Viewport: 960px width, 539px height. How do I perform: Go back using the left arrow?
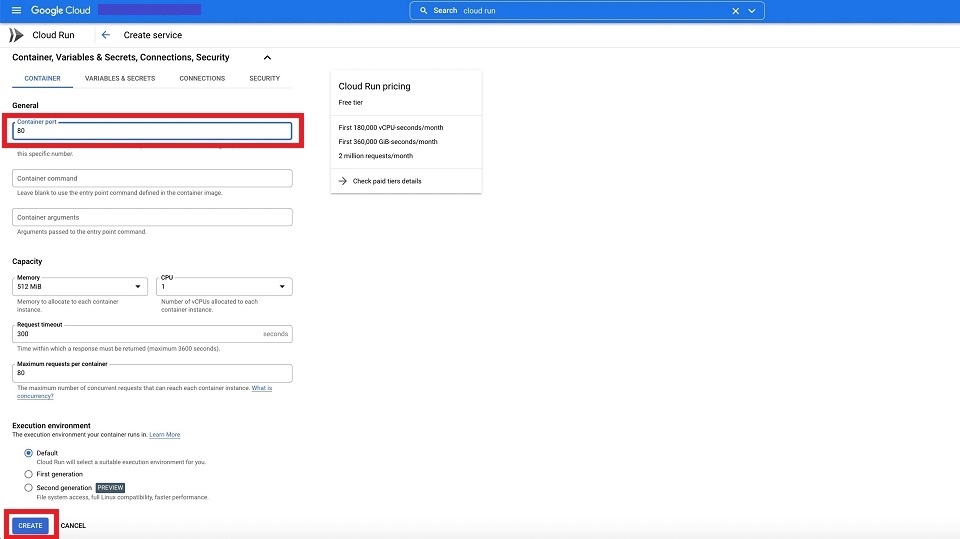coord(106,35)
